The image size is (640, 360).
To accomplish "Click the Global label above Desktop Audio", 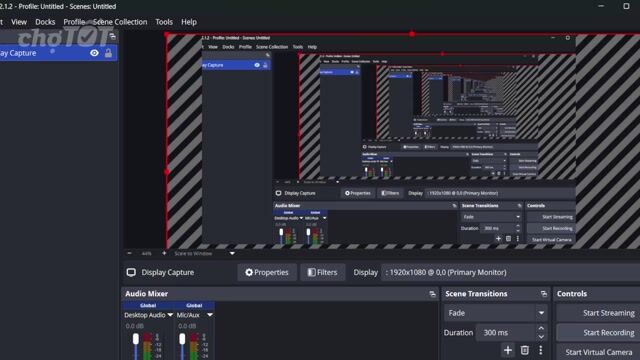I will tap(148, 305).
